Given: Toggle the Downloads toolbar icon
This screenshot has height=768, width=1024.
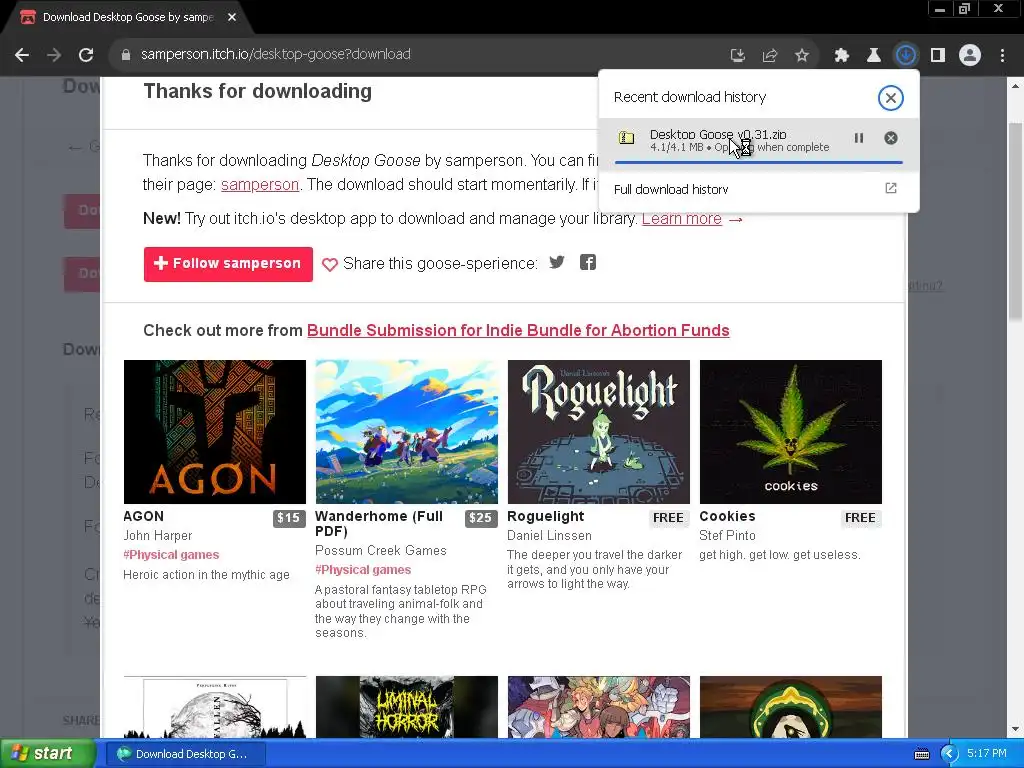Looking at the screenshot, I should pyautogui.click(x=906, y=56).
